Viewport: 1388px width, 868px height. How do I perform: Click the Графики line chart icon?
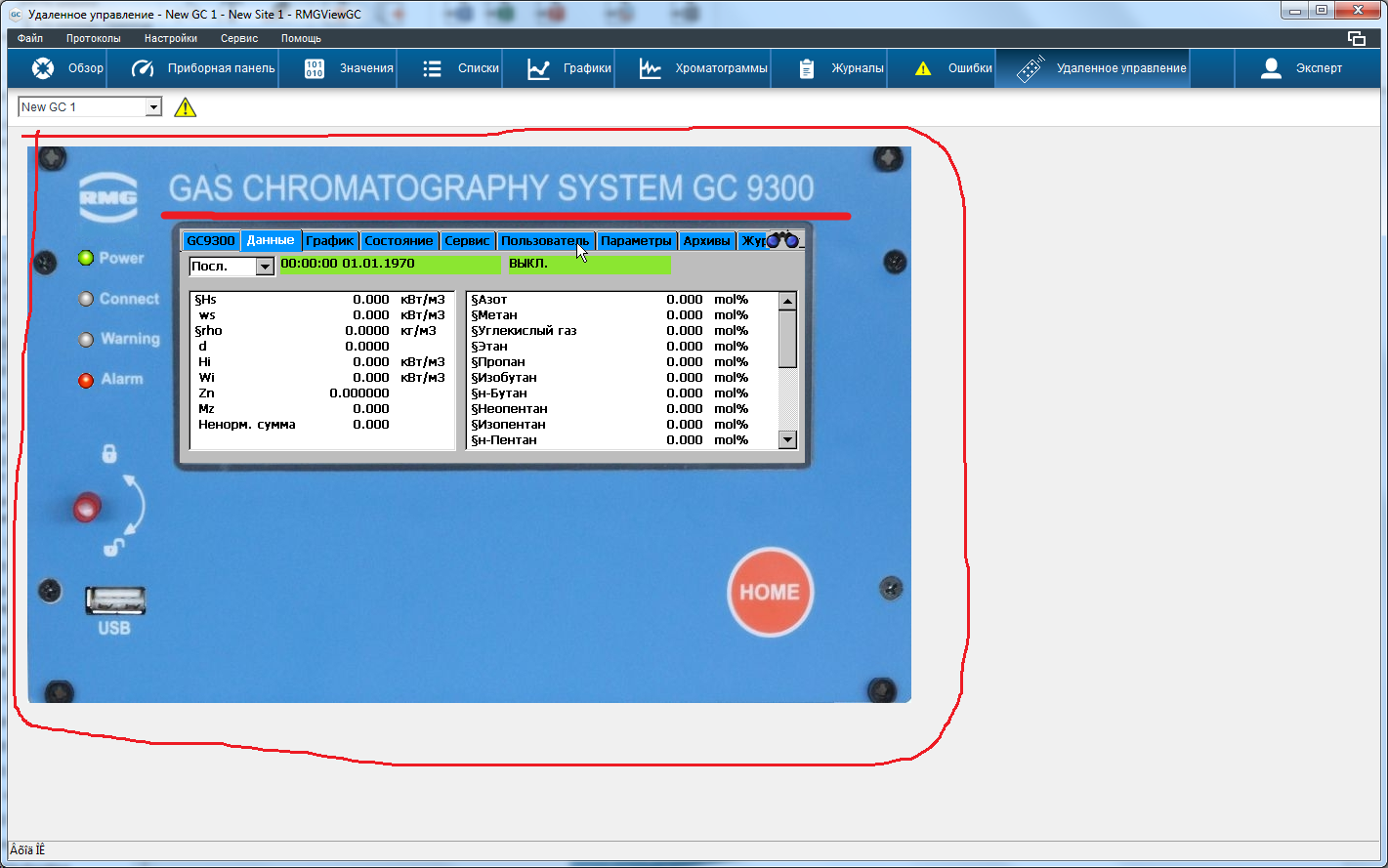tap(538, 68)
